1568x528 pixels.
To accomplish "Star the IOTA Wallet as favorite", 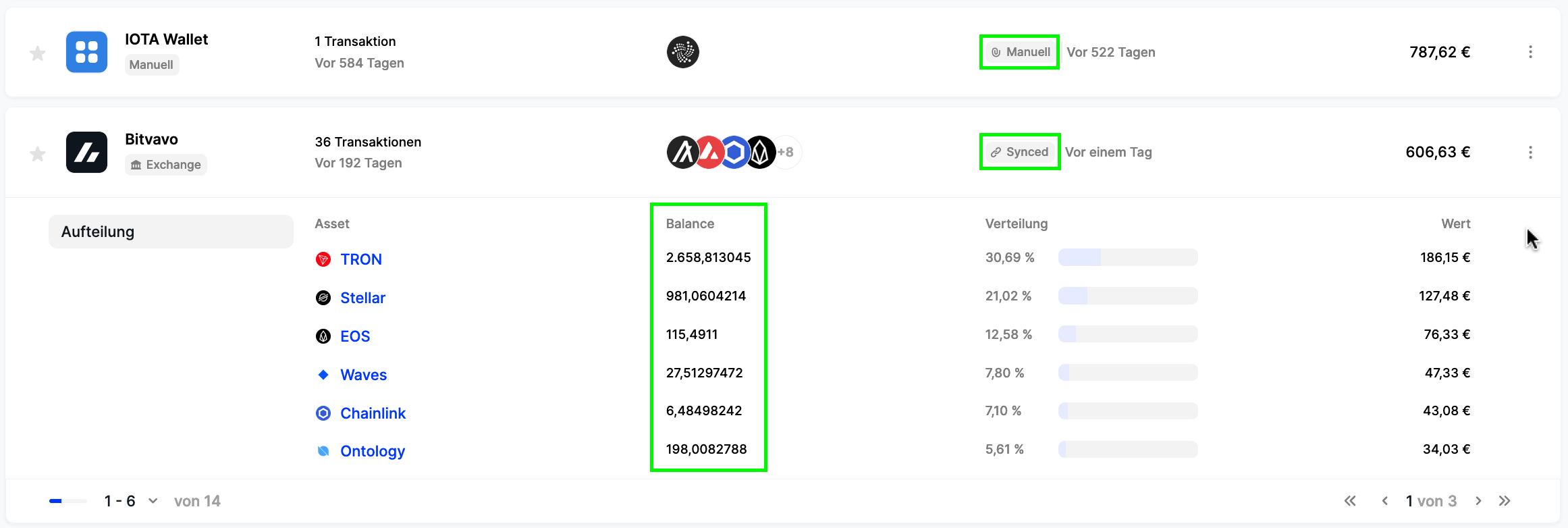I will point(38,53).
